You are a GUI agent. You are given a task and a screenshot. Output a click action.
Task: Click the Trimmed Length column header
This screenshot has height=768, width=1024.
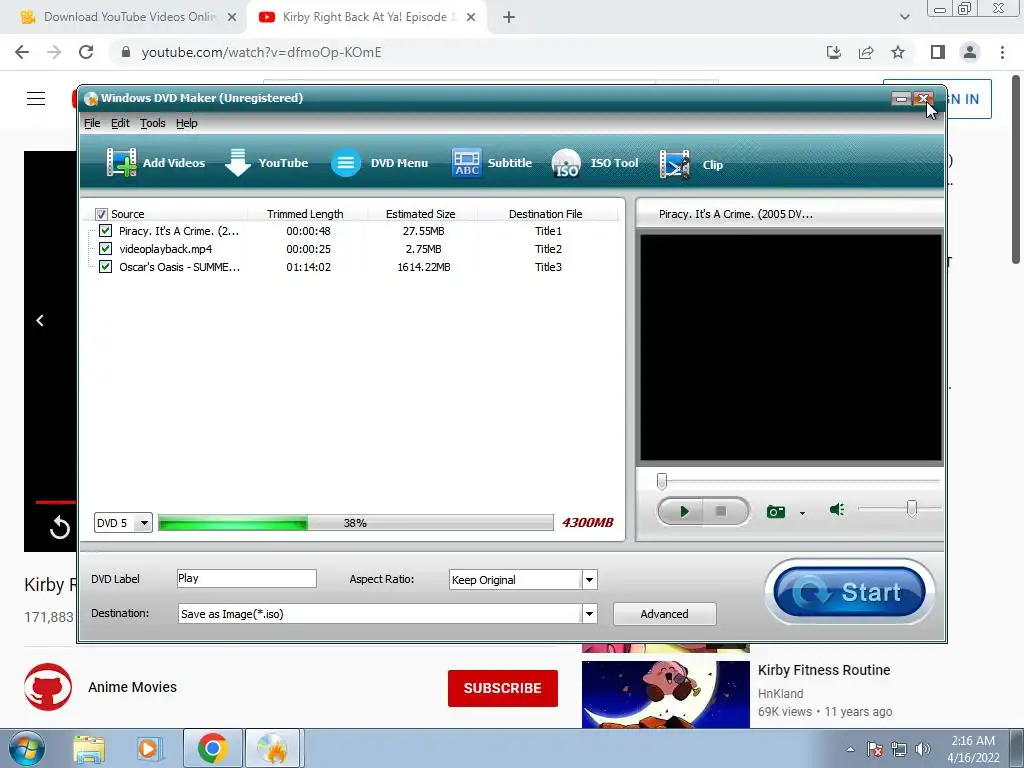click(x=305, y=214)
